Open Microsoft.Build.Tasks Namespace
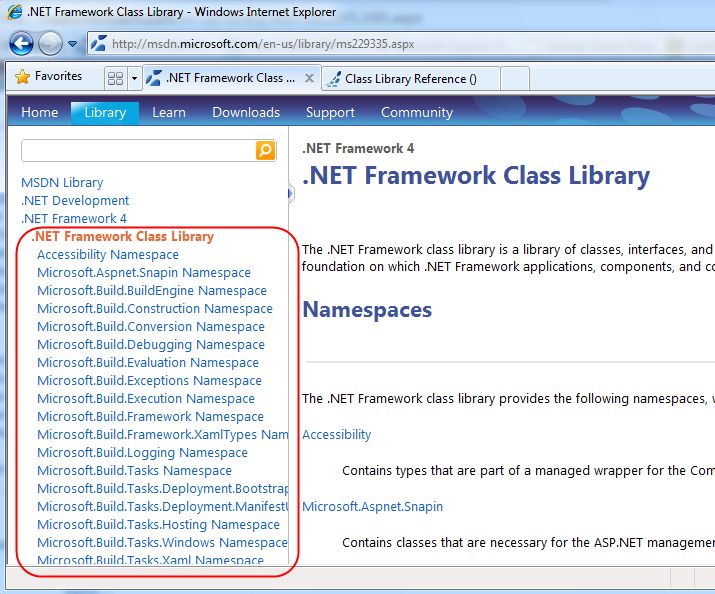This screenshot has height=594, width=715. pos(134,470)
